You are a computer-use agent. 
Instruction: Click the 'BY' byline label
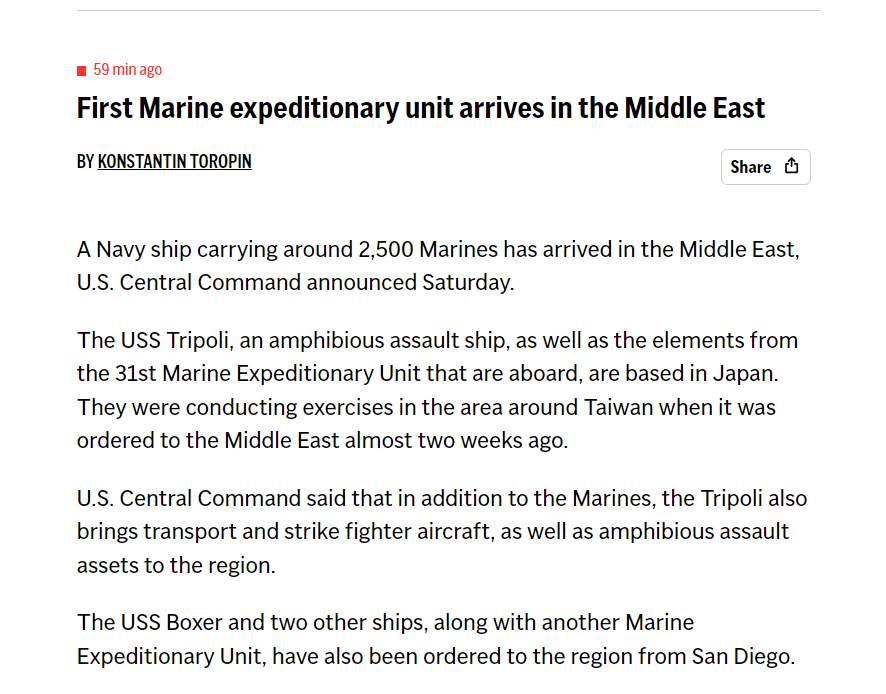click(85, 162)
